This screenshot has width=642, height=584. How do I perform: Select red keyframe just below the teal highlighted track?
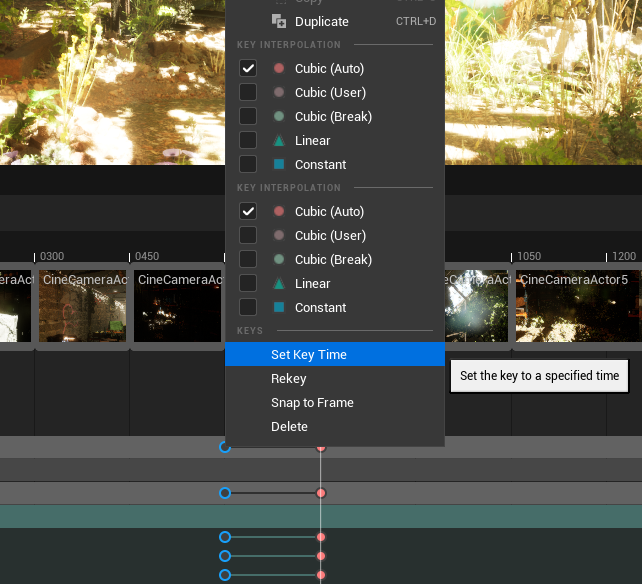321,536
